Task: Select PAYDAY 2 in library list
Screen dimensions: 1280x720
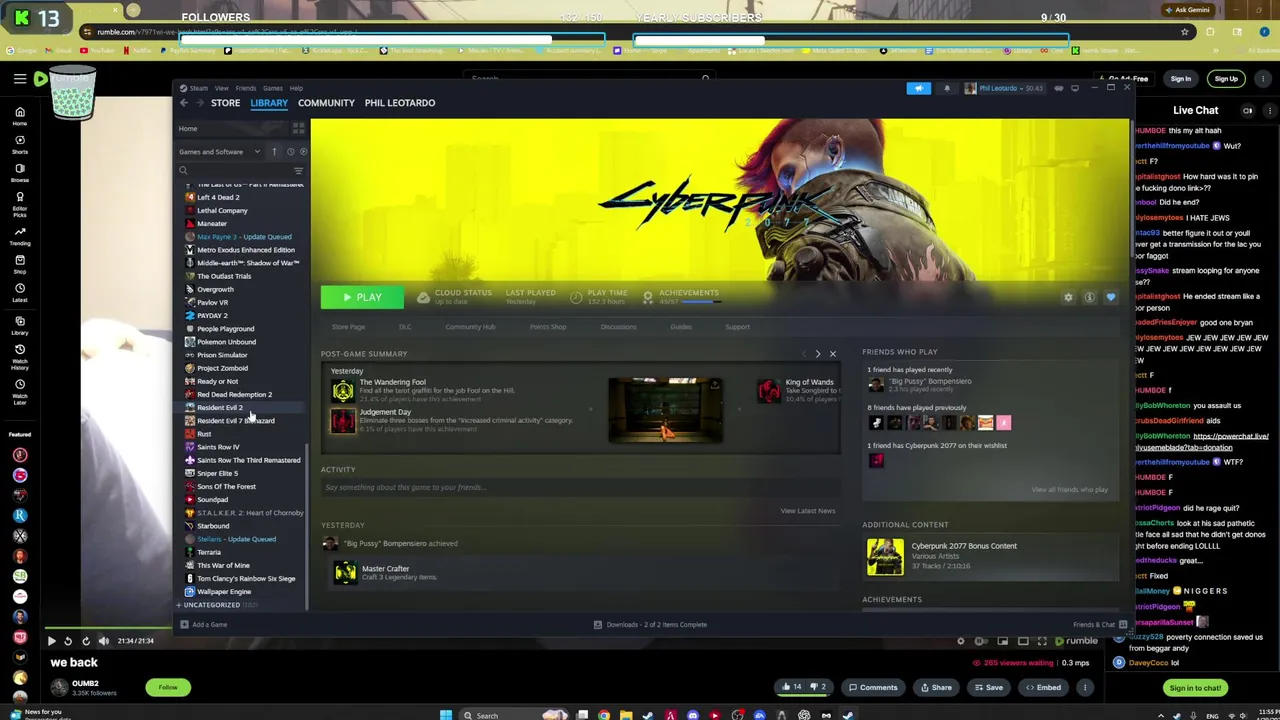Action: tap(212, 315)
